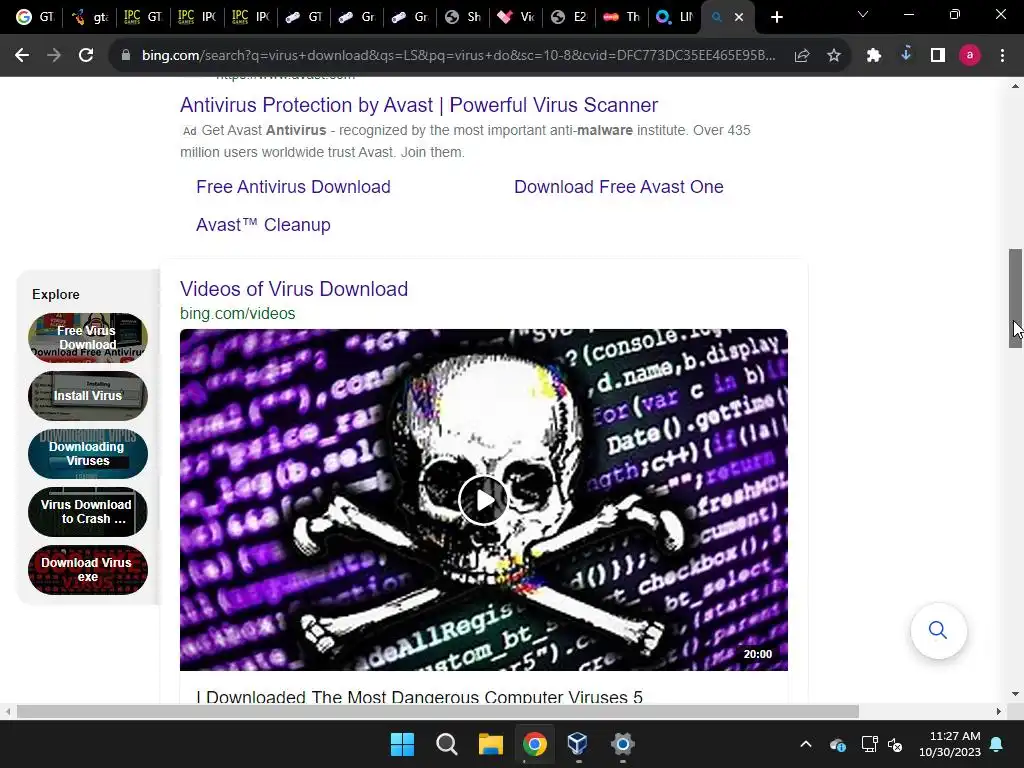
Task: Open Settings gear in taskbar
Action: pyautogui.click(x=622, y=744)
